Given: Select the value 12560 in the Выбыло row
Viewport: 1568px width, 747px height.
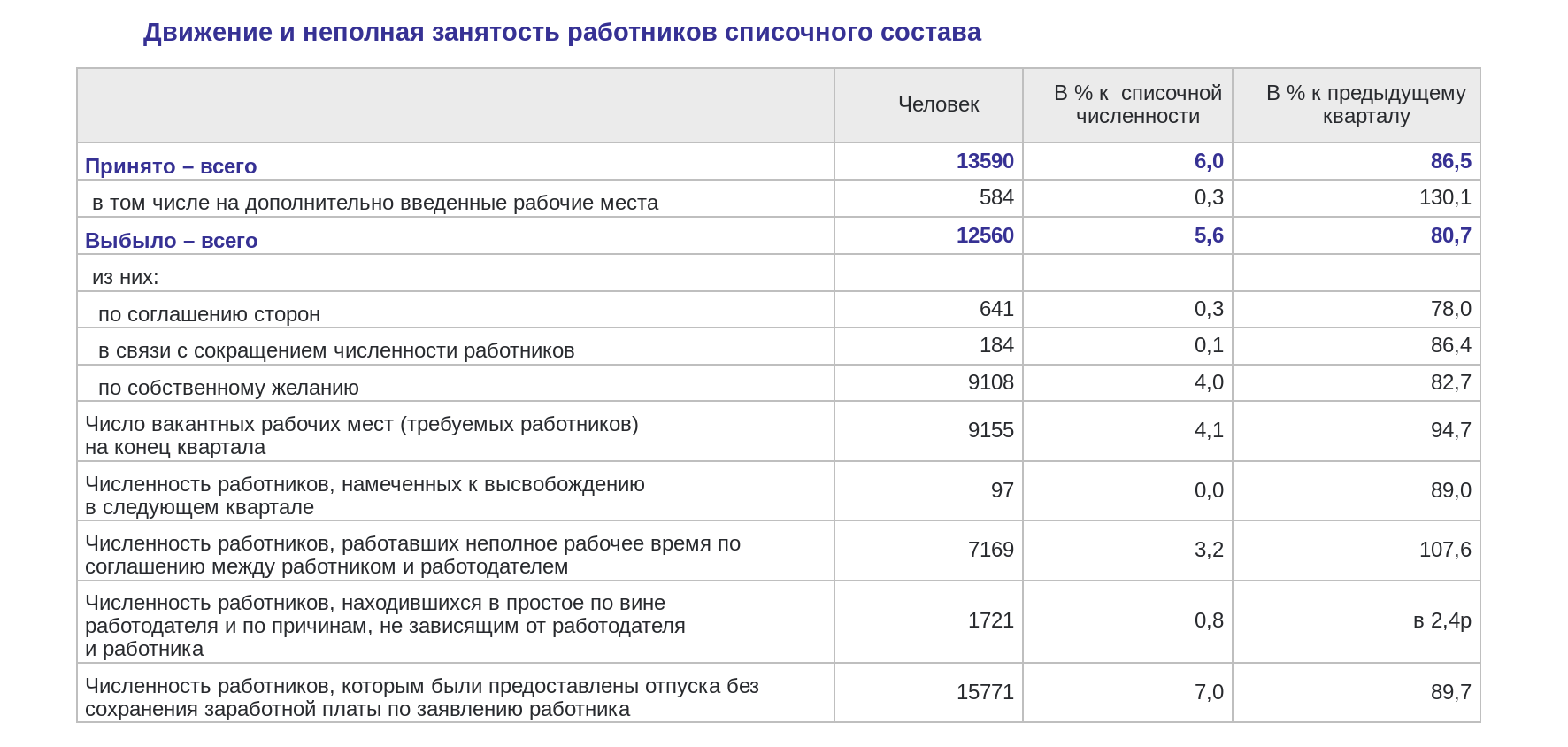Looking at the screenshot, I should coord(984,235).
